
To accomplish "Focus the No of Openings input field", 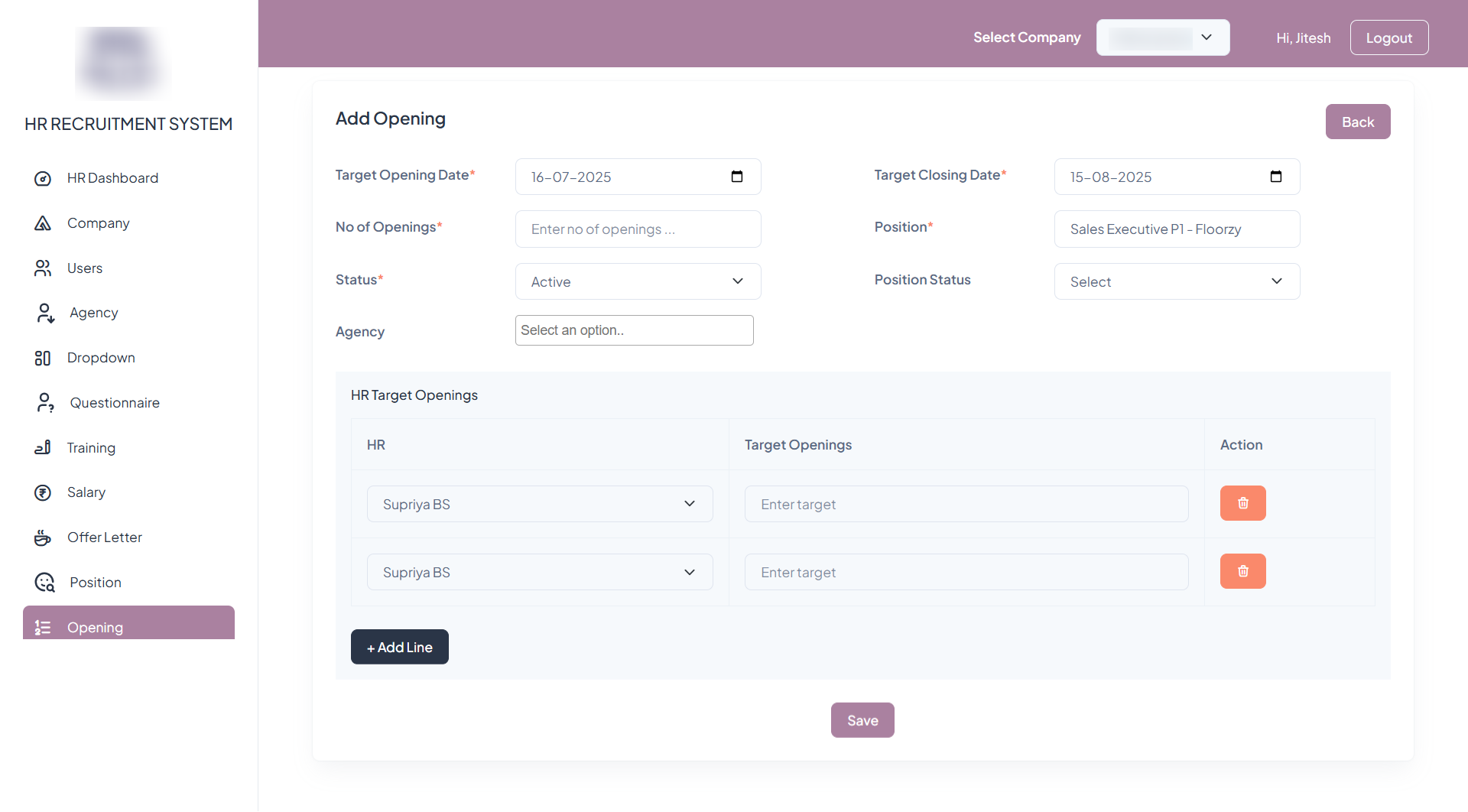I will (638, 229).
